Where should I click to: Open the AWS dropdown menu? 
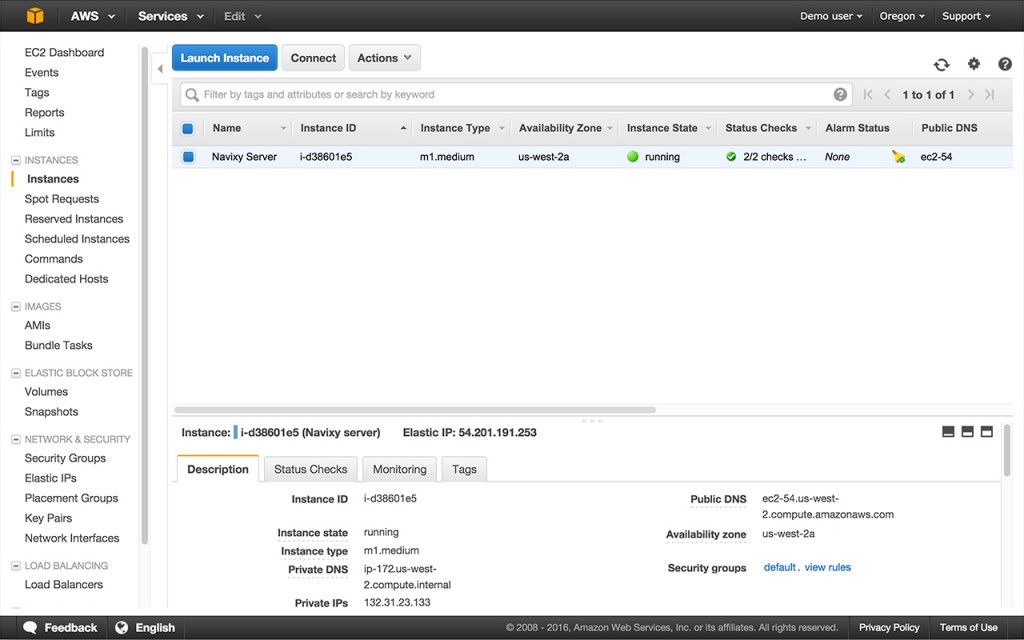point(93,16)
